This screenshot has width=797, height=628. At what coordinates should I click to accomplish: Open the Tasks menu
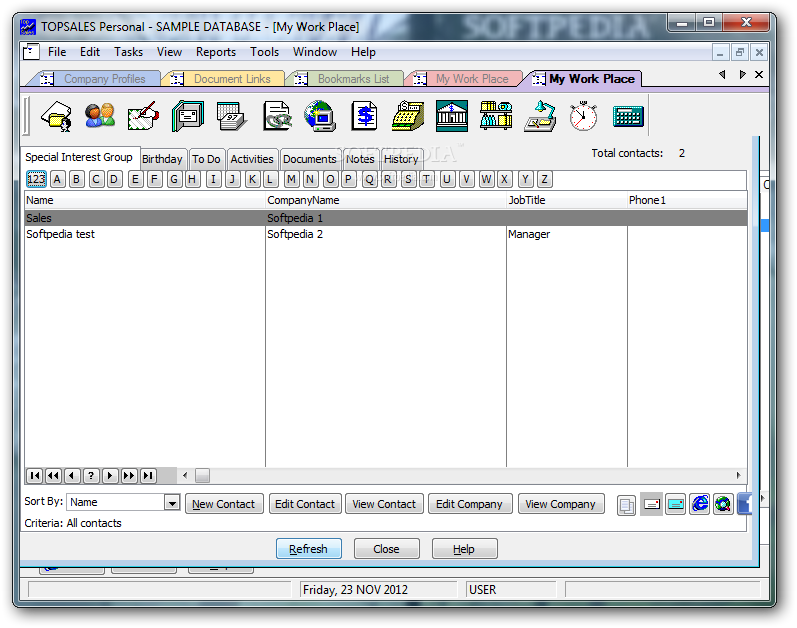tap(128, 52)
